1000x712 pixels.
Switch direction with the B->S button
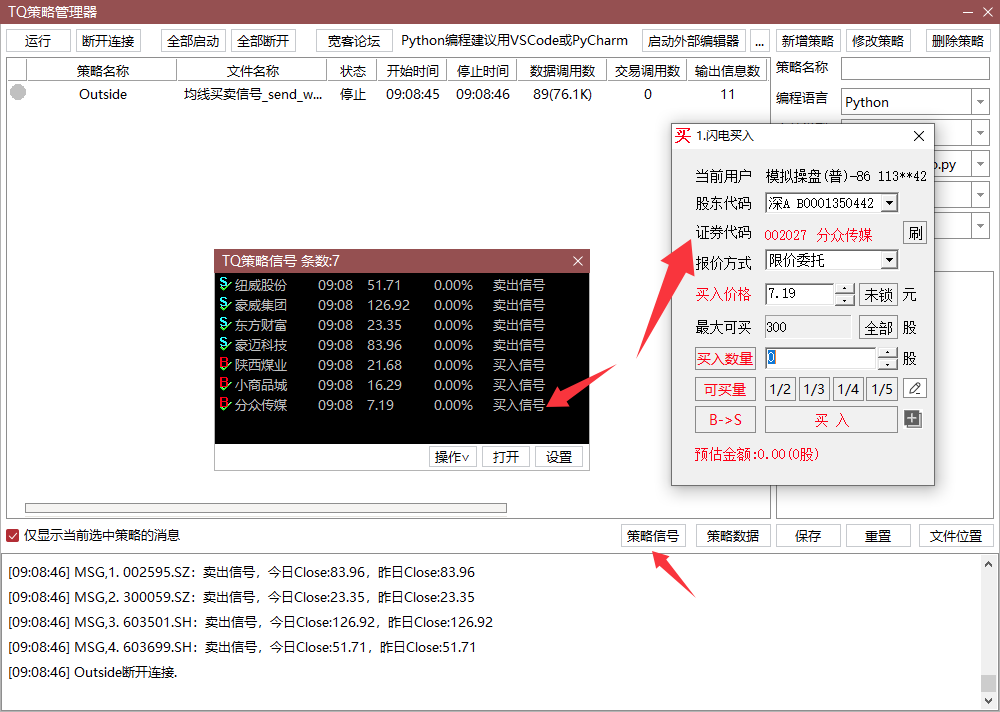[x=725, y=420]
